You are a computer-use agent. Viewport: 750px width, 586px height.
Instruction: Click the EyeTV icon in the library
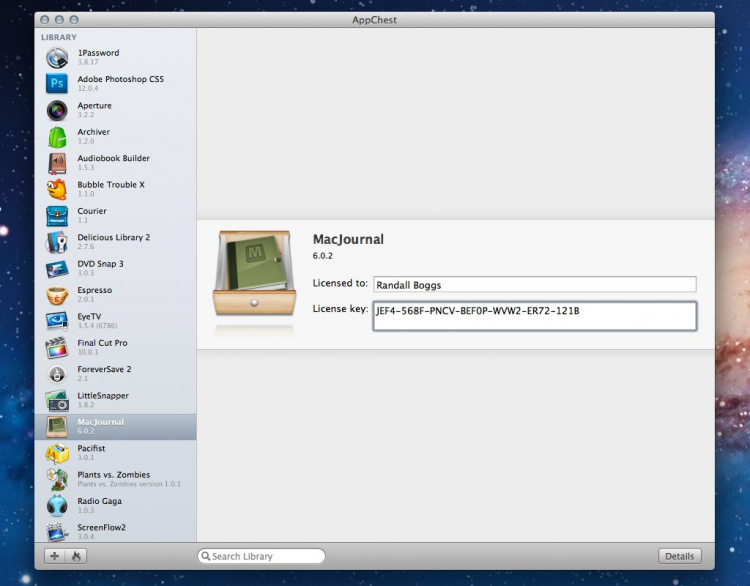[57, 321]
